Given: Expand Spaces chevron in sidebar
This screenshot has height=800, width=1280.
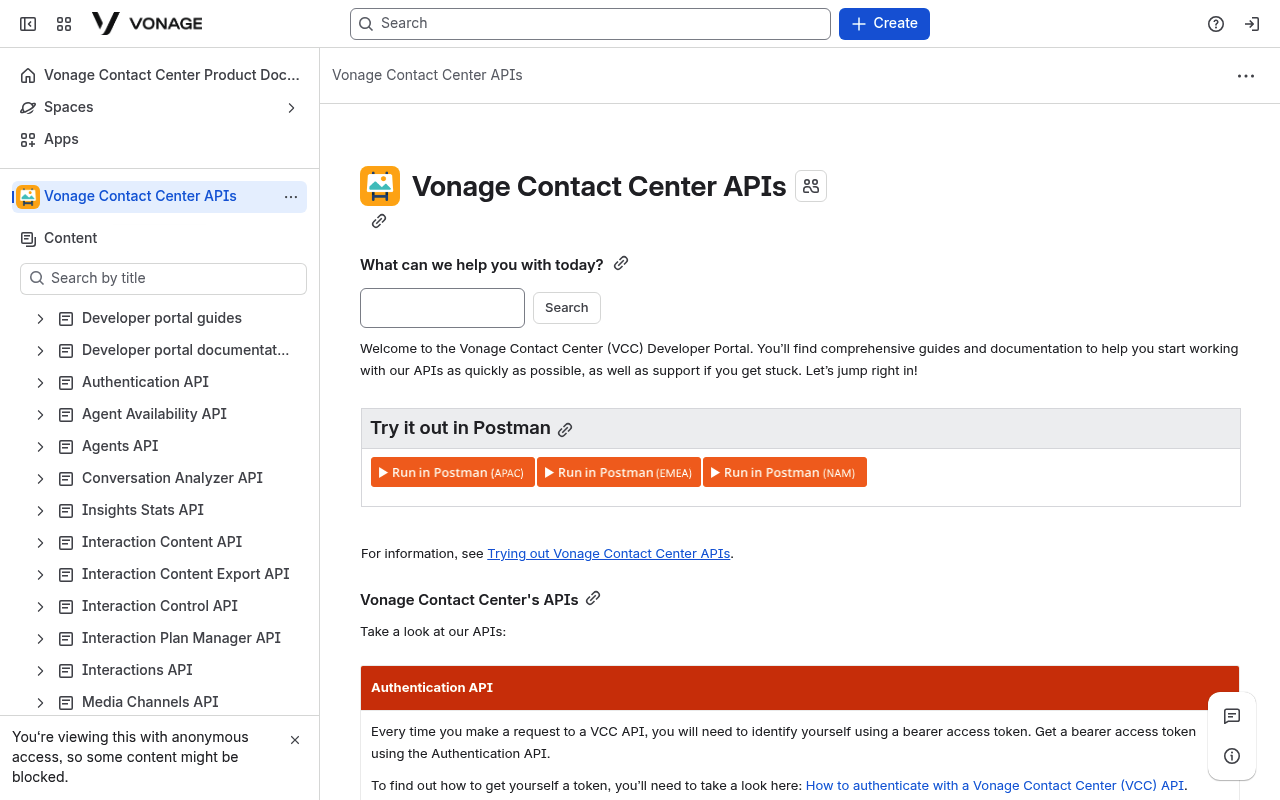Looking at the screenshot, I should point(292,107).
